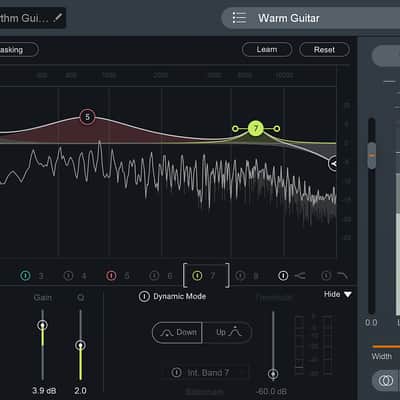The height and width of the screenshot is (400, 400).
Task: Disable band 7 power button
Action: (197, 276)
